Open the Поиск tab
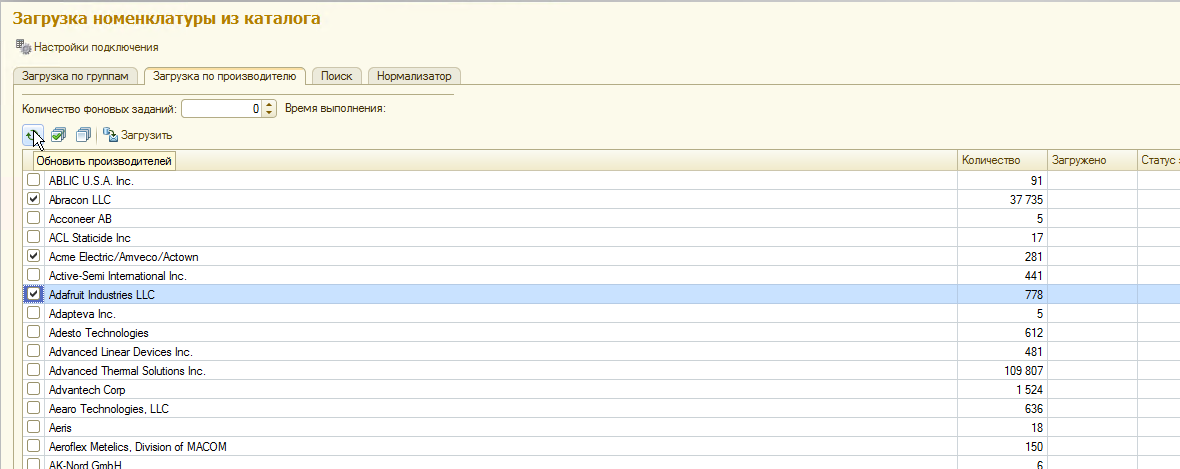 click(x=336, y=76)
